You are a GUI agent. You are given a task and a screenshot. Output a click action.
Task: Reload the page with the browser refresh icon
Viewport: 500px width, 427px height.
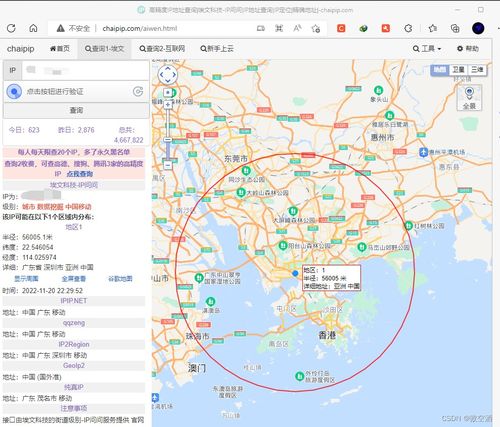(11, 28)
